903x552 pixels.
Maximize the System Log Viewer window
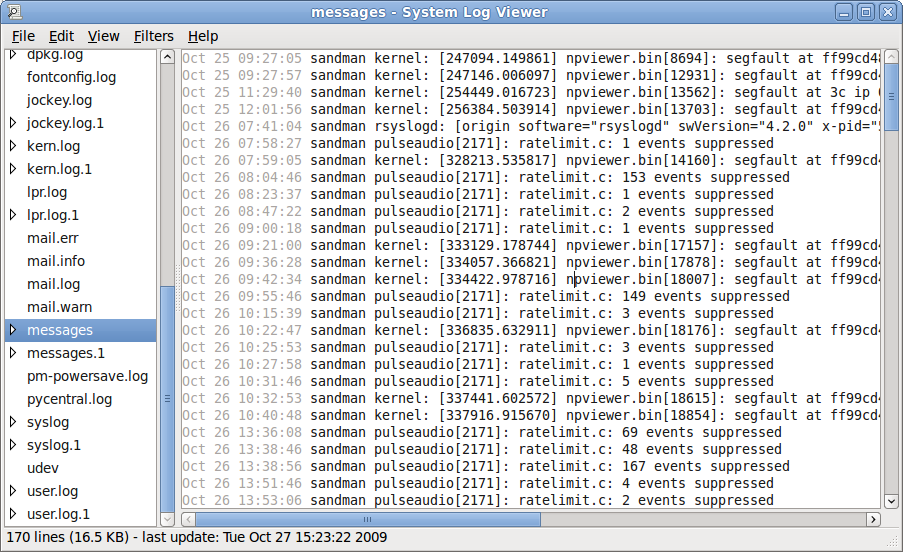coord(866,12)
